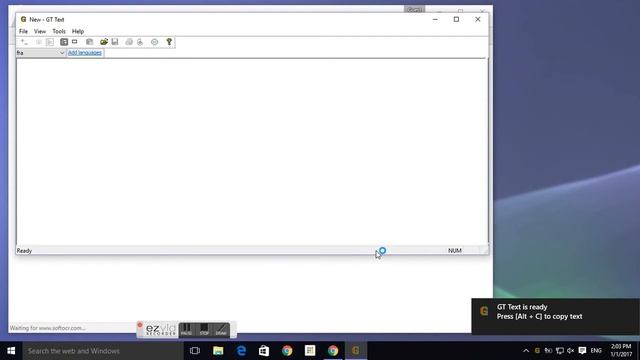Click the dark square toolbar icon
This screenshot has width=640, height=360.
pos(64,42)
